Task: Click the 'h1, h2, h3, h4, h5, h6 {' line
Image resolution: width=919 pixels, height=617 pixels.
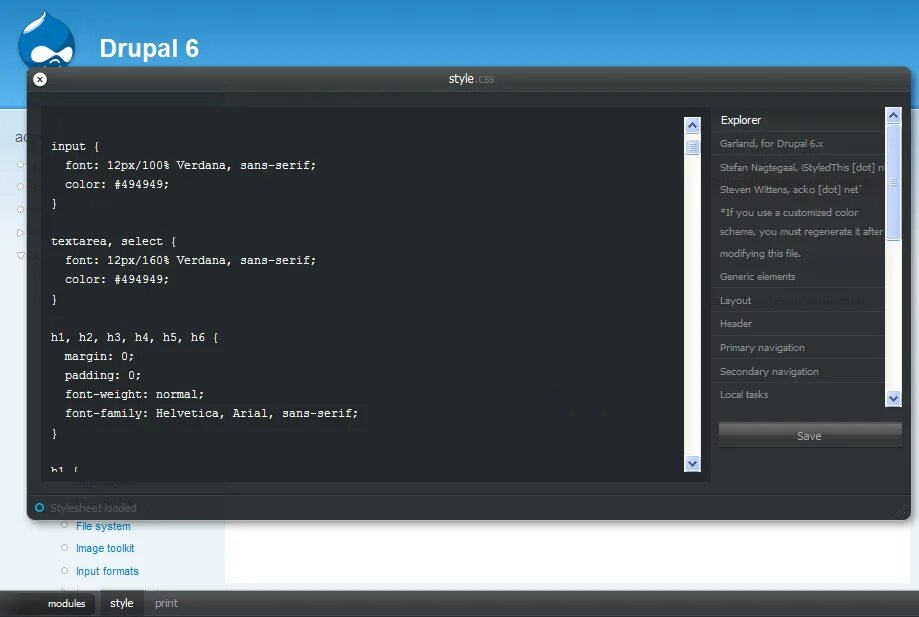Action: [134, 338]
